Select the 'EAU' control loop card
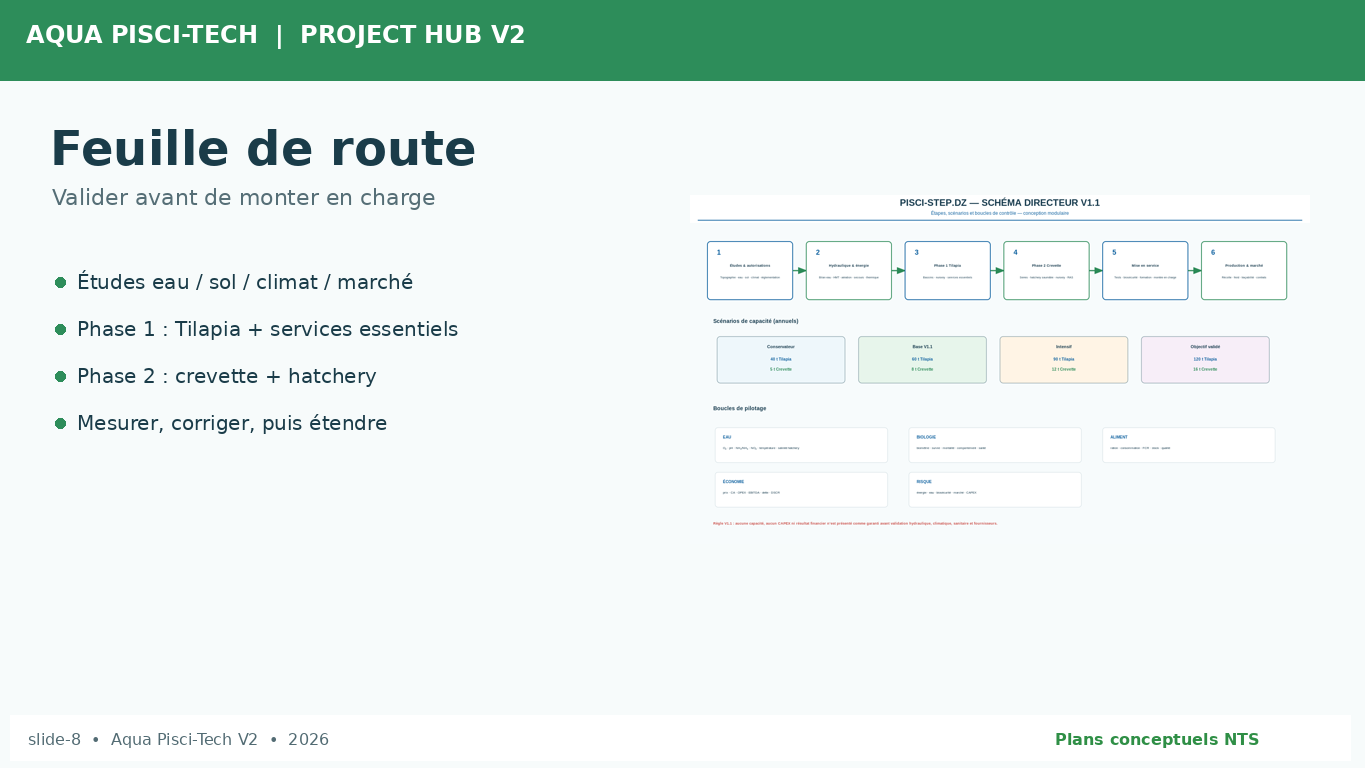1365x768 pixels. [x=801, y=445]
